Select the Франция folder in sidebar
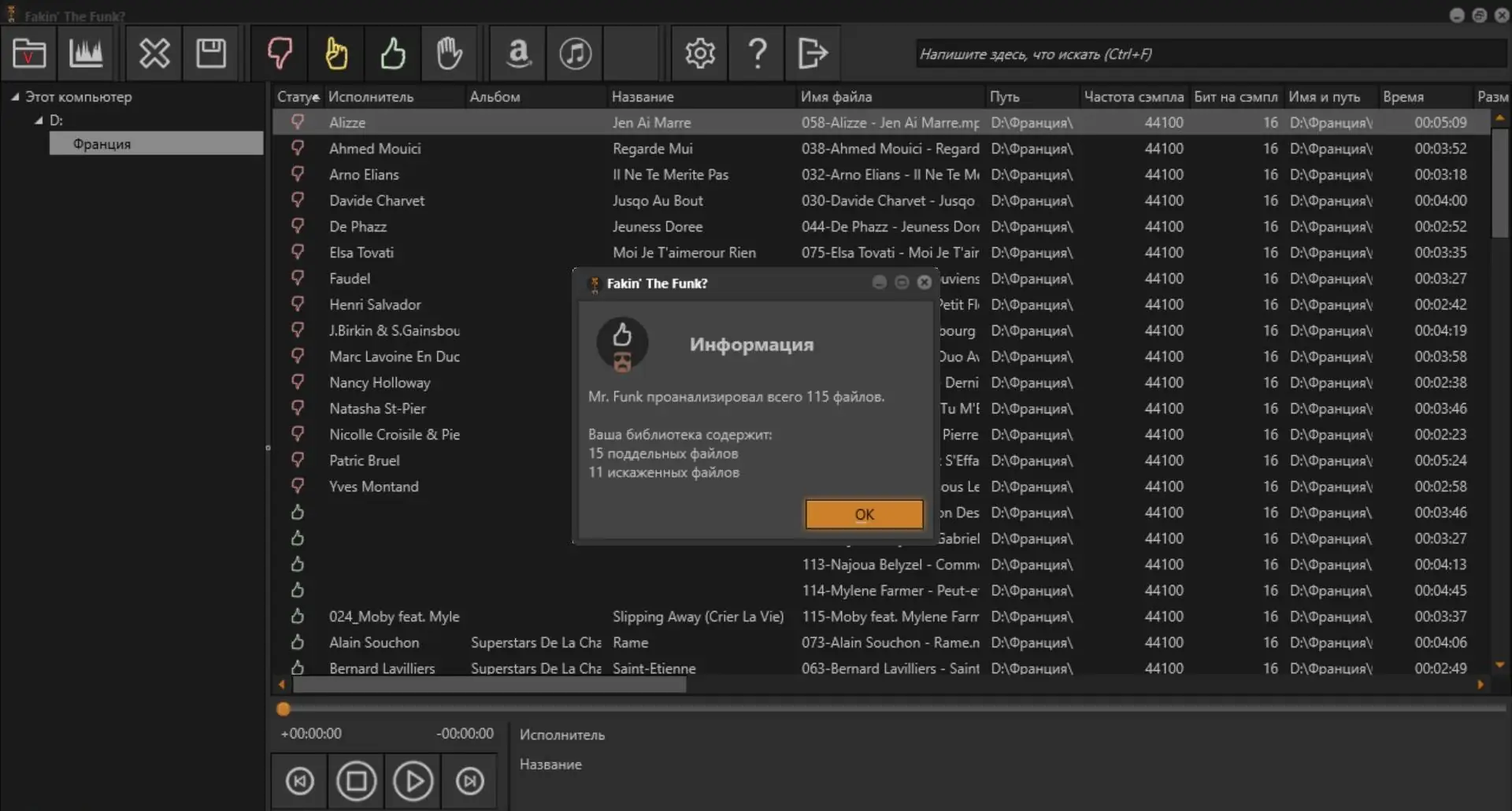The image size is (1512, 811). click(x=102, y=143)
